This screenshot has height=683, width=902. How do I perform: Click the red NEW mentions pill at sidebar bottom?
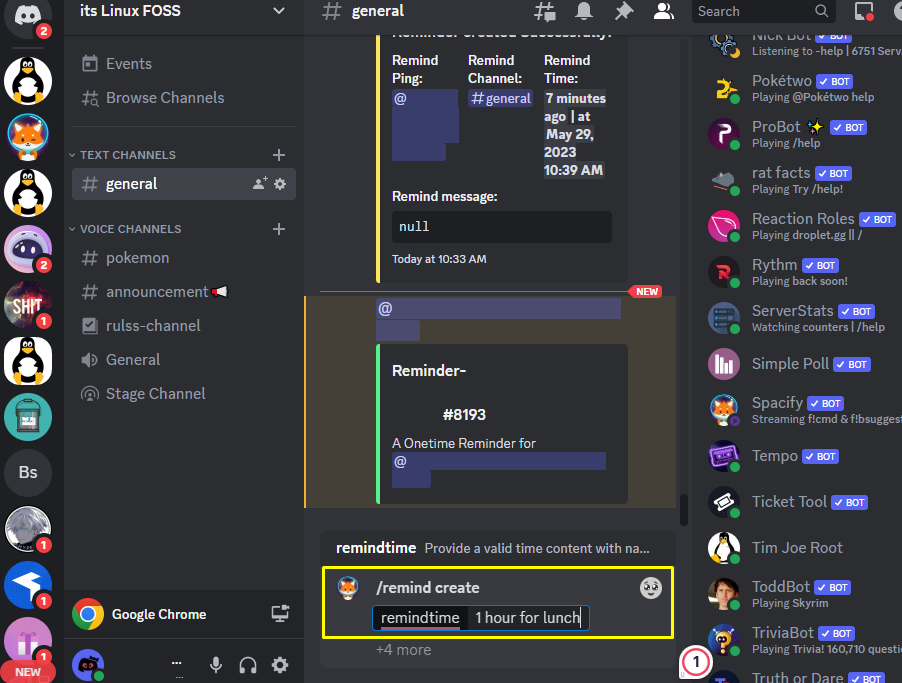pyautogui.click(x=28, y=671)
